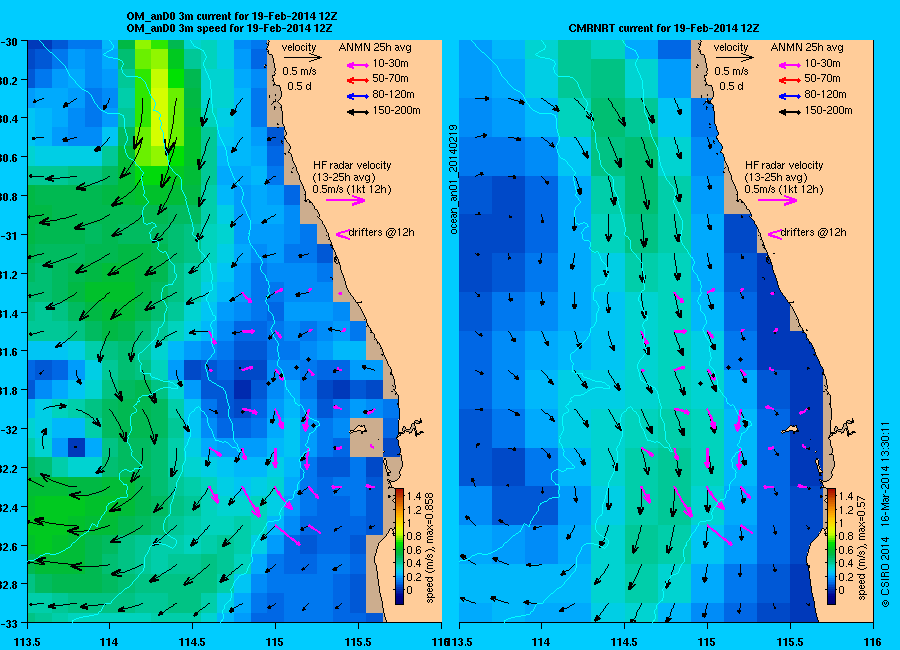This screenshot has width=900, height=650.
Task: Click latitude label '-33' on the OM_anD0 axis
Action: (9, 623)
